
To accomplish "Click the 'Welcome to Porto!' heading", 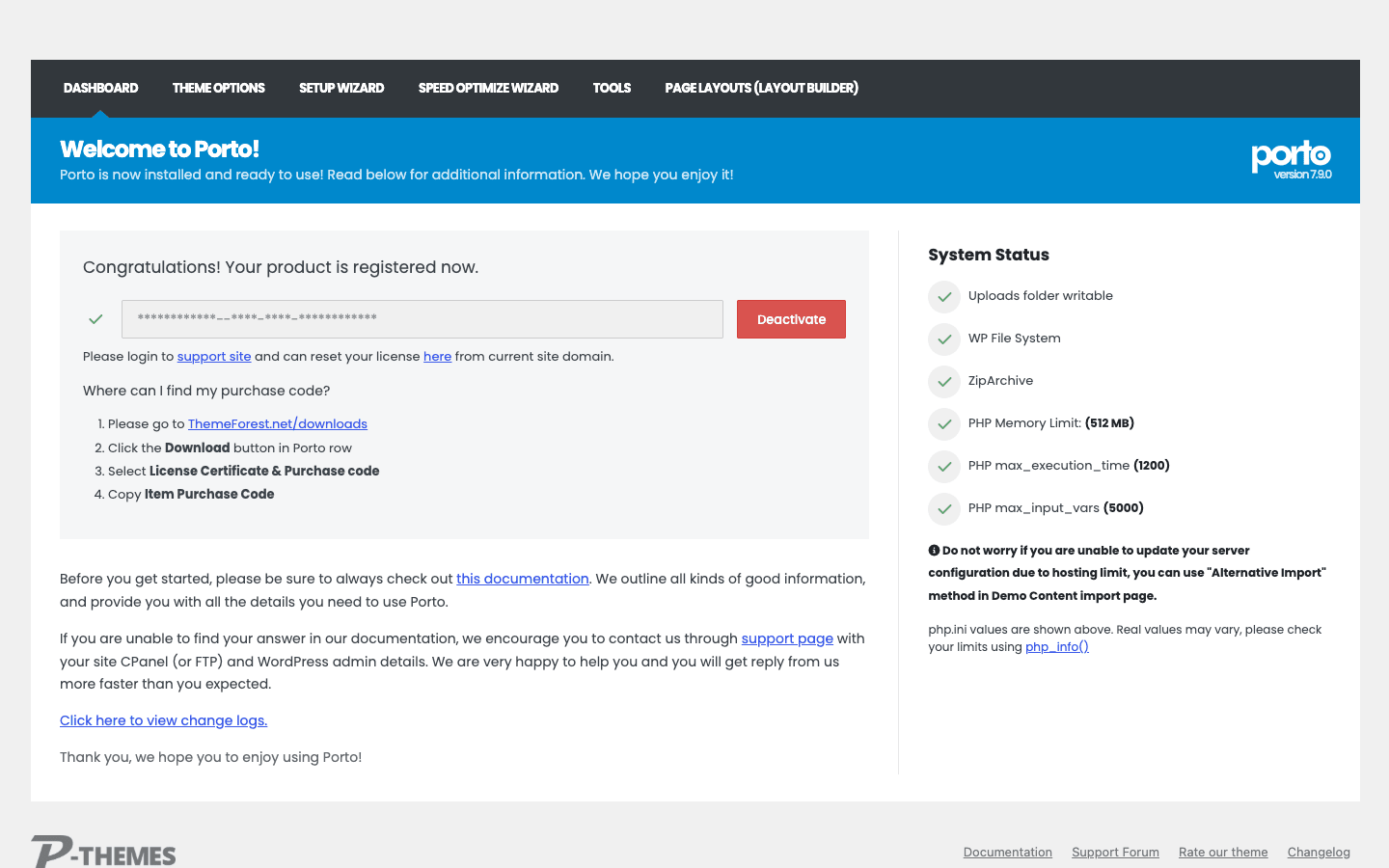I will [x=159, y=149].
